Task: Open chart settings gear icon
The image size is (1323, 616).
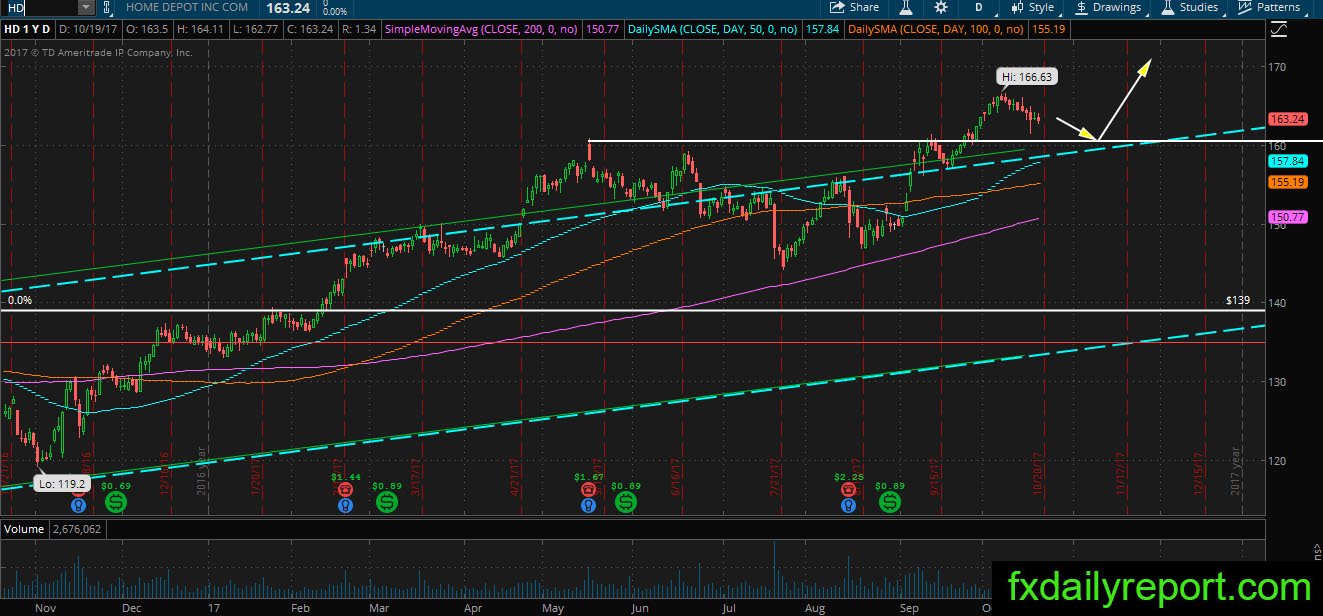Action: (x=940, y=7)
